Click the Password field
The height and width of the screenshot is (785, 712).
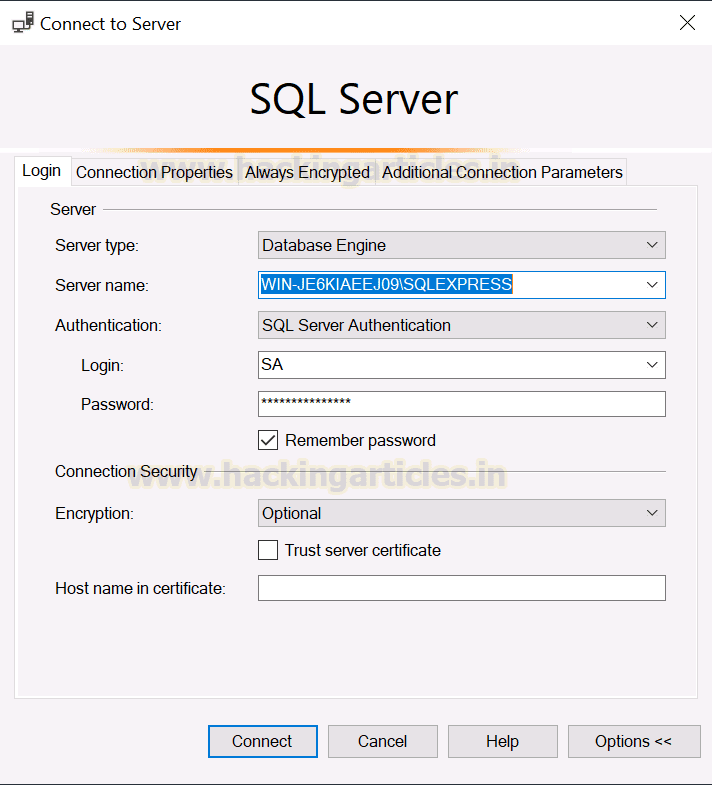[x=461, y=404]
